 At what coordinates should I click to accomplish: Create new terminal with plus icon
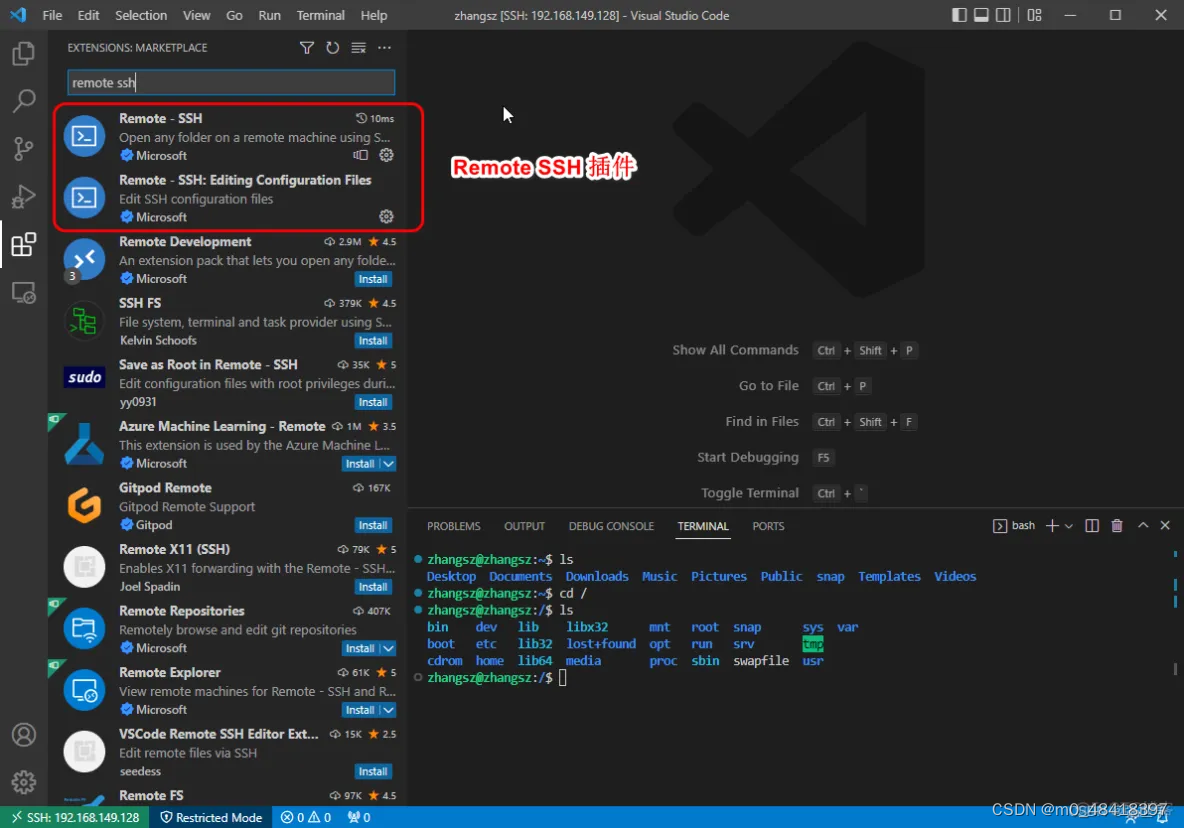click(x=1052, y=525)
